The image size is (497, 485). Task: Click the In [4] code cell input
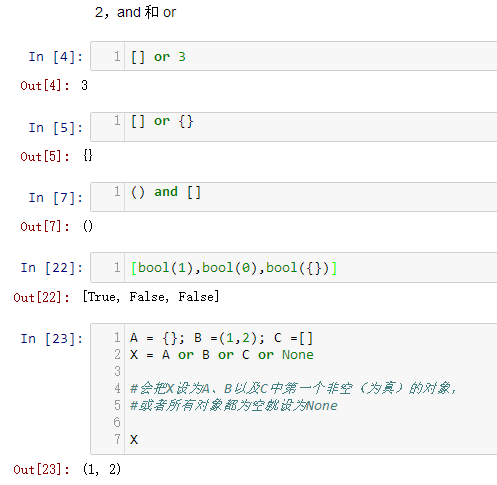[294, 56]
